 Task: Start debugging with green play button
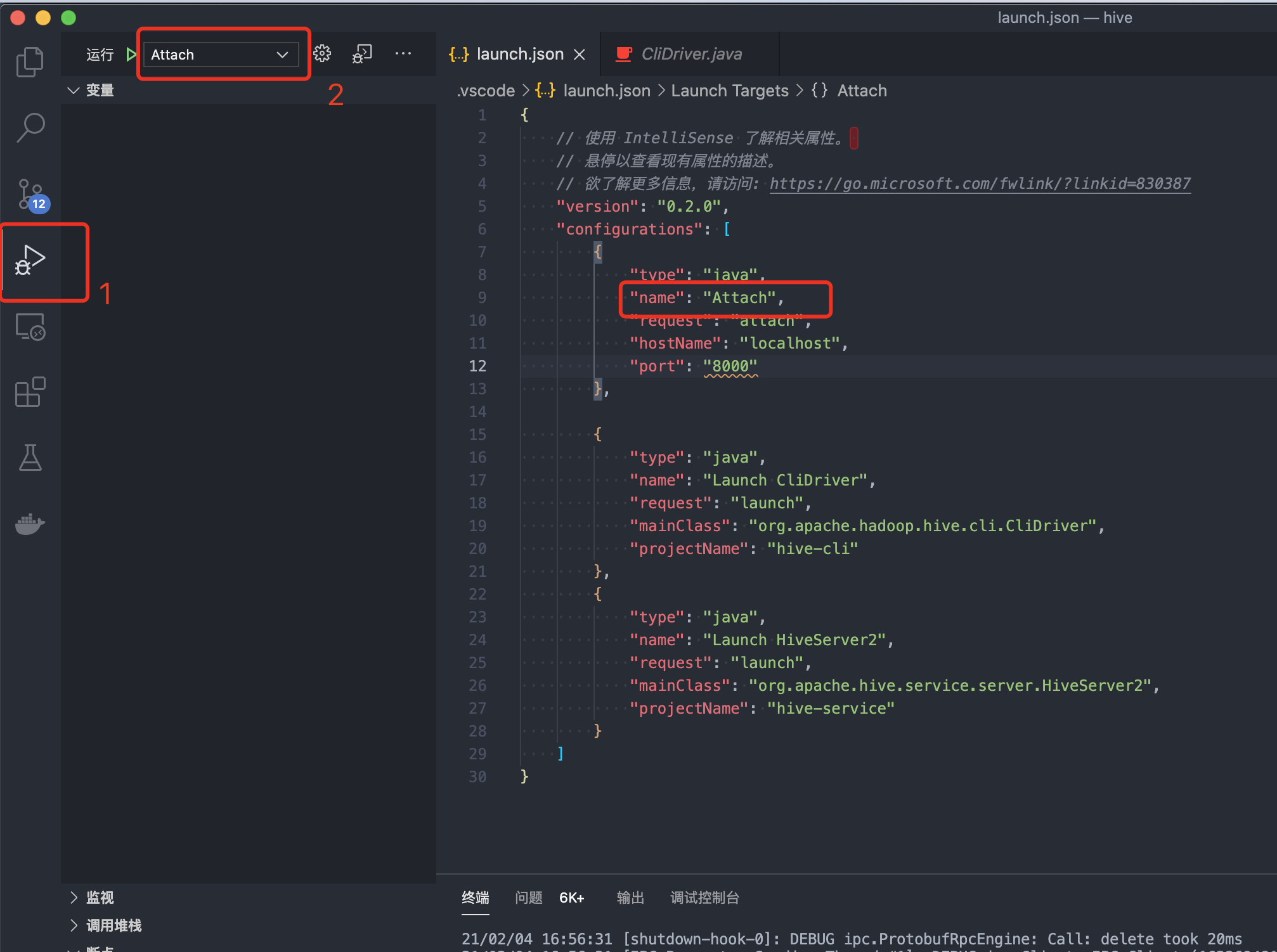pos(131,55)
